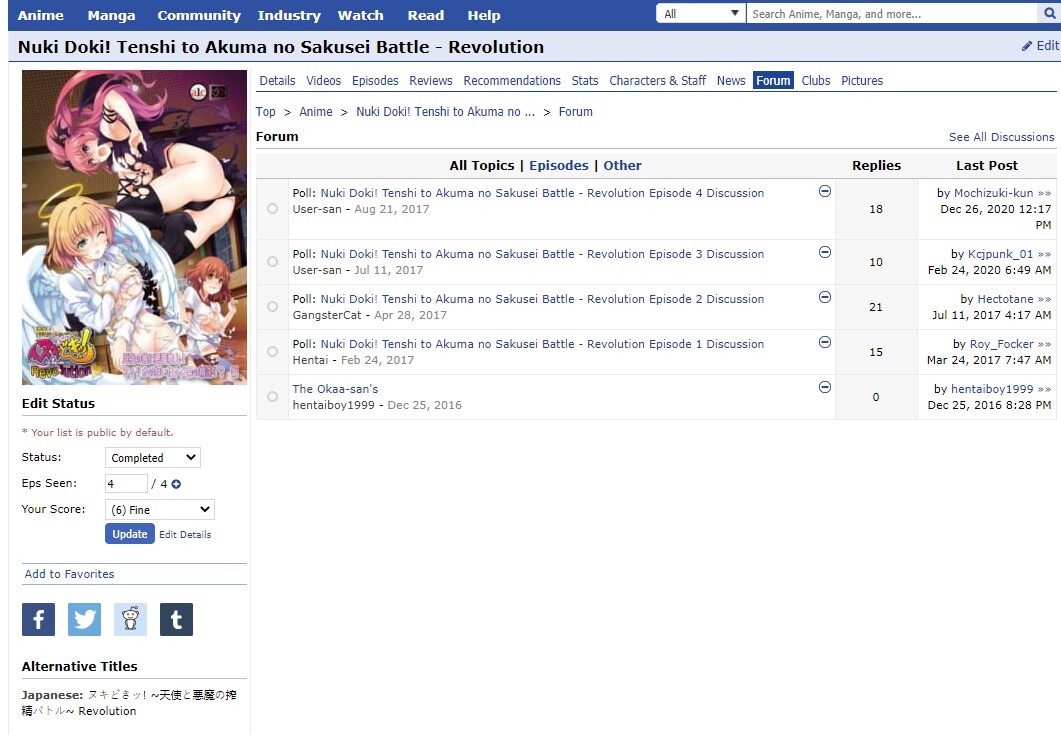
Task: Open the Watch menu
Action: [361, 15]
